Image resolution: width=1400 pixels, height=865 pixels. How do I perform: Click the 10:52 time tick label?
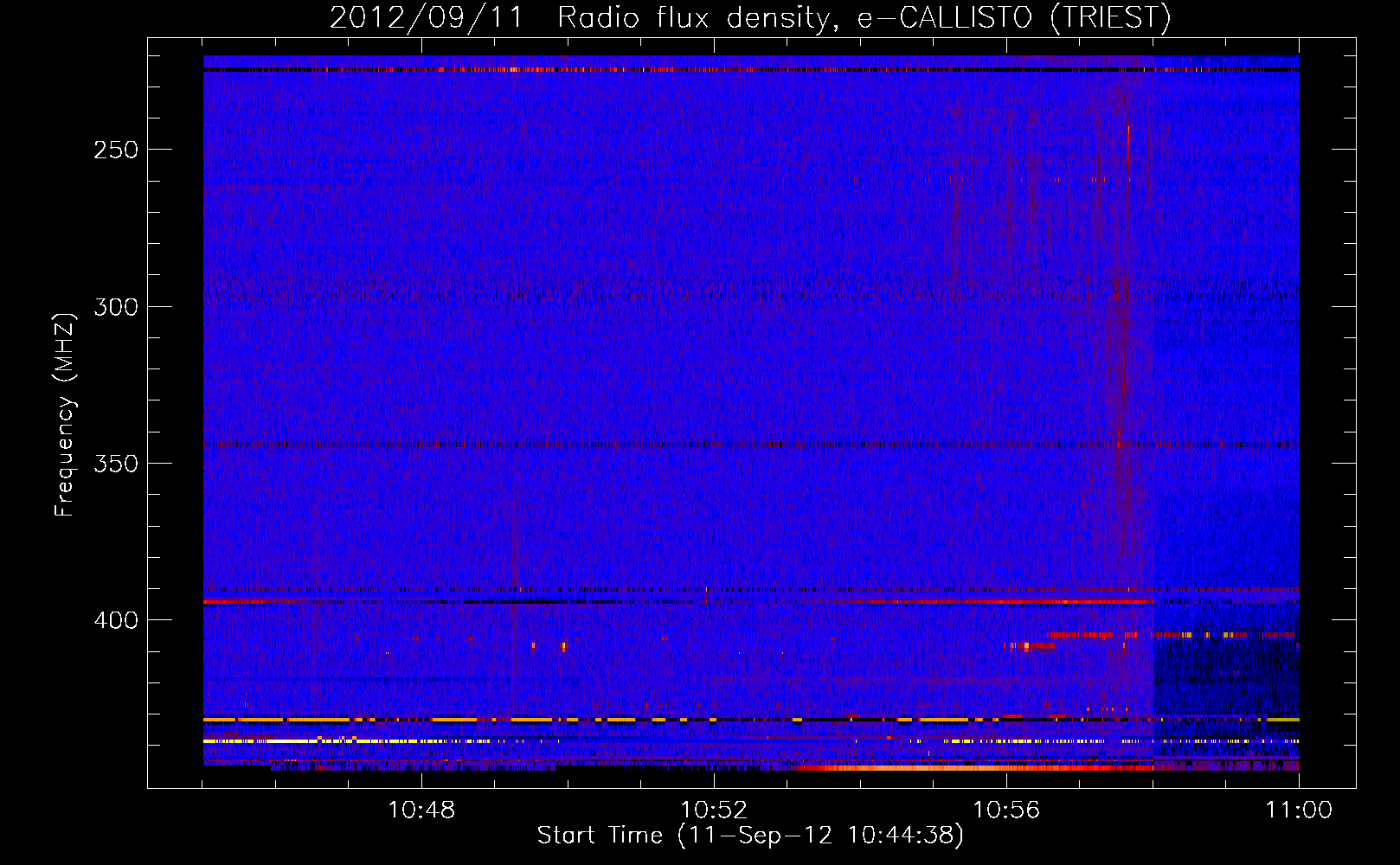pyautogui.click(x=714, y=811)
